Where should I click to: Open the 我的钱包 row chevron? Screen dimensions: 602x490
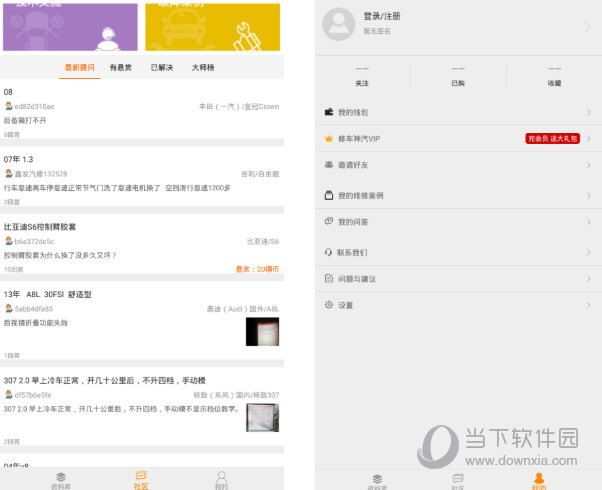click(x=589, y=112)
